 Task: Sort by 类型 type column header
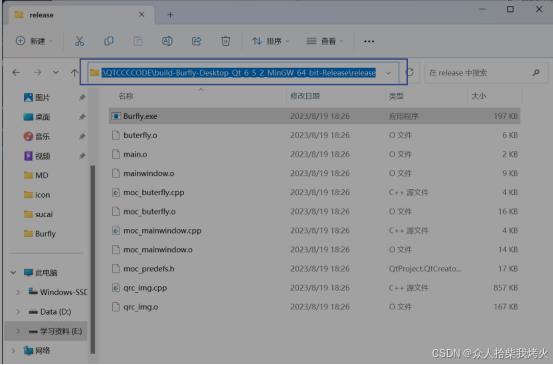396,96
